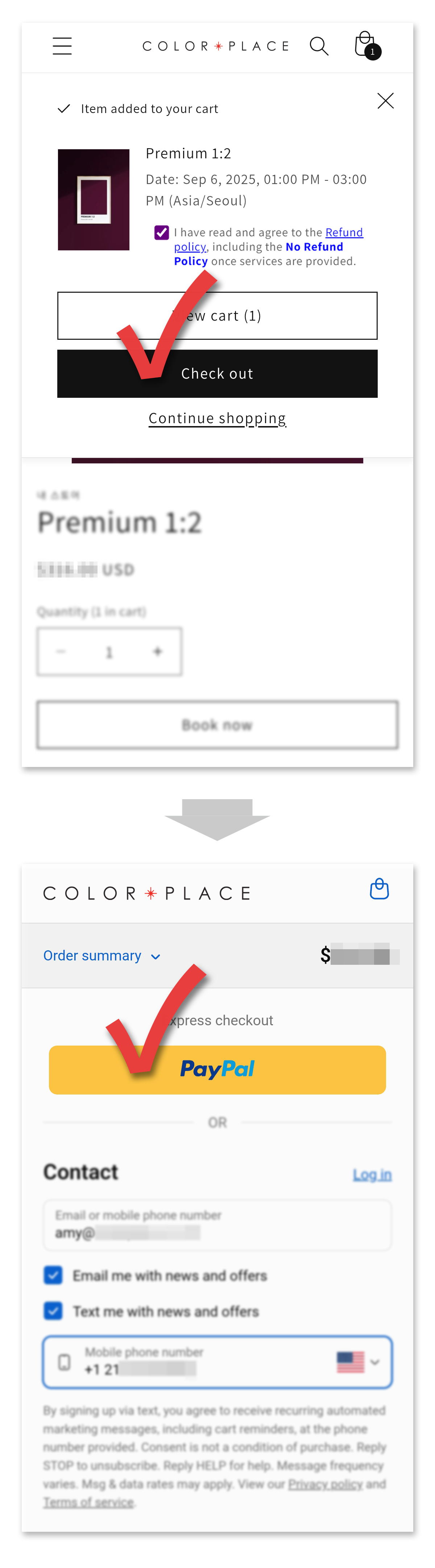Follow the Continue shopping link
The image size is (435, 1568).
217,419
